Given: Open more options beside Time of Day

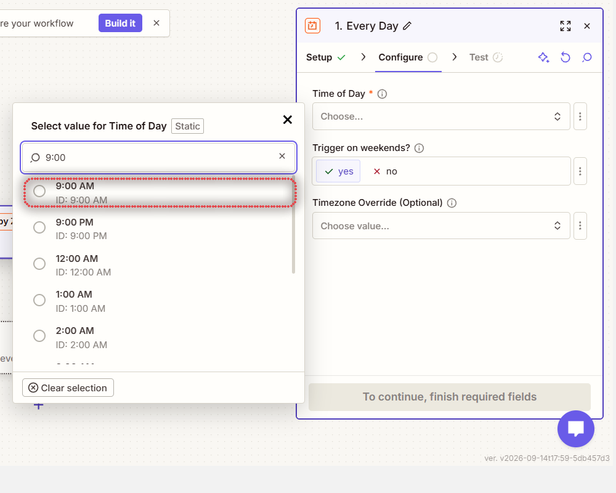Looking at the screenshot, I should point(580,116).
